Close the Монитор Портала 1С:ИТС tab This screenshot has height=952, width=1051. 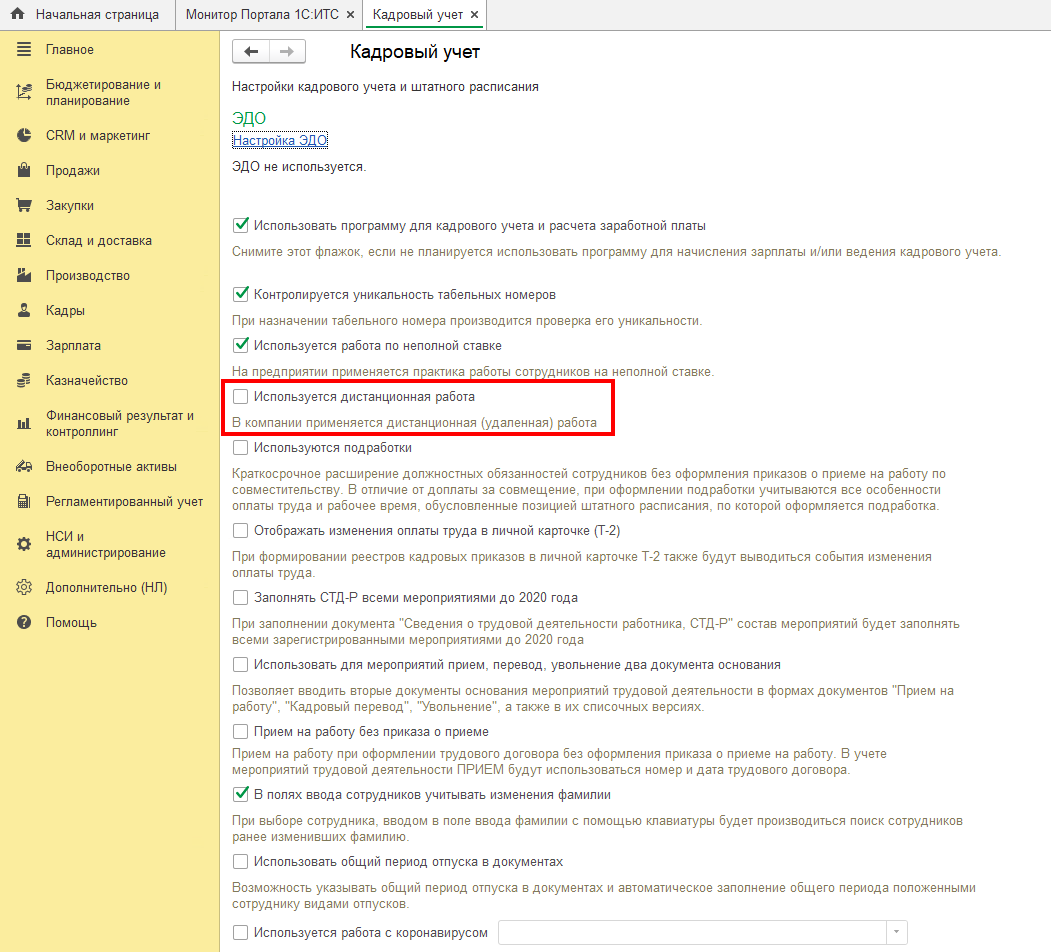coord(350,15)
